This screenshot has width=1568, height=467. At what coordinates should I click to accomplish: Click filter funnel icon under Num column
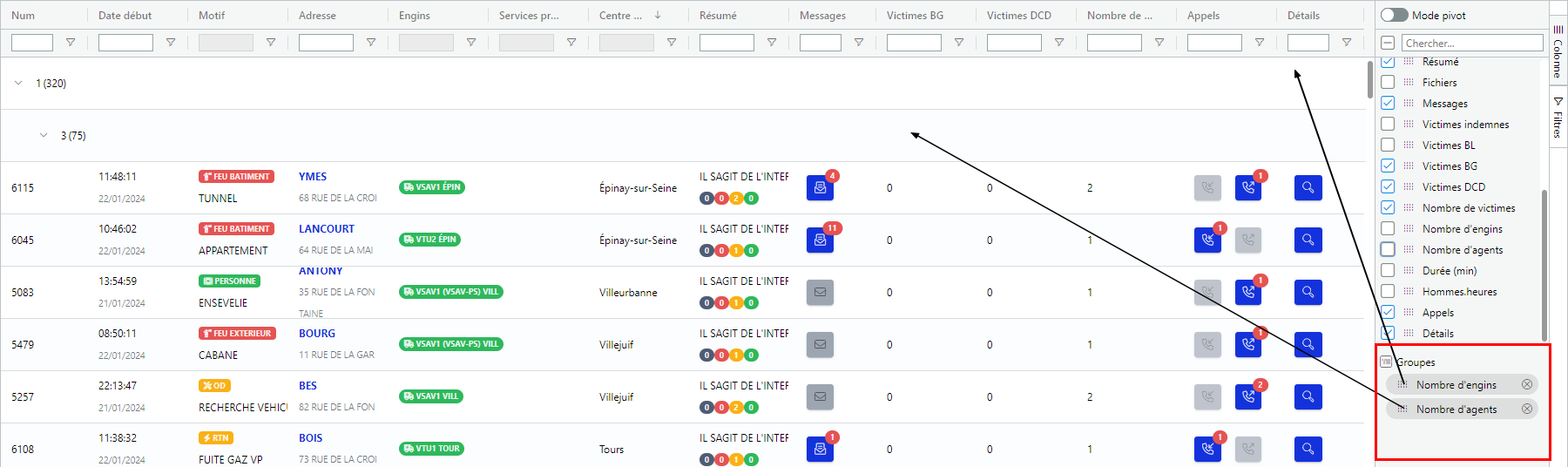pos(71,43)
